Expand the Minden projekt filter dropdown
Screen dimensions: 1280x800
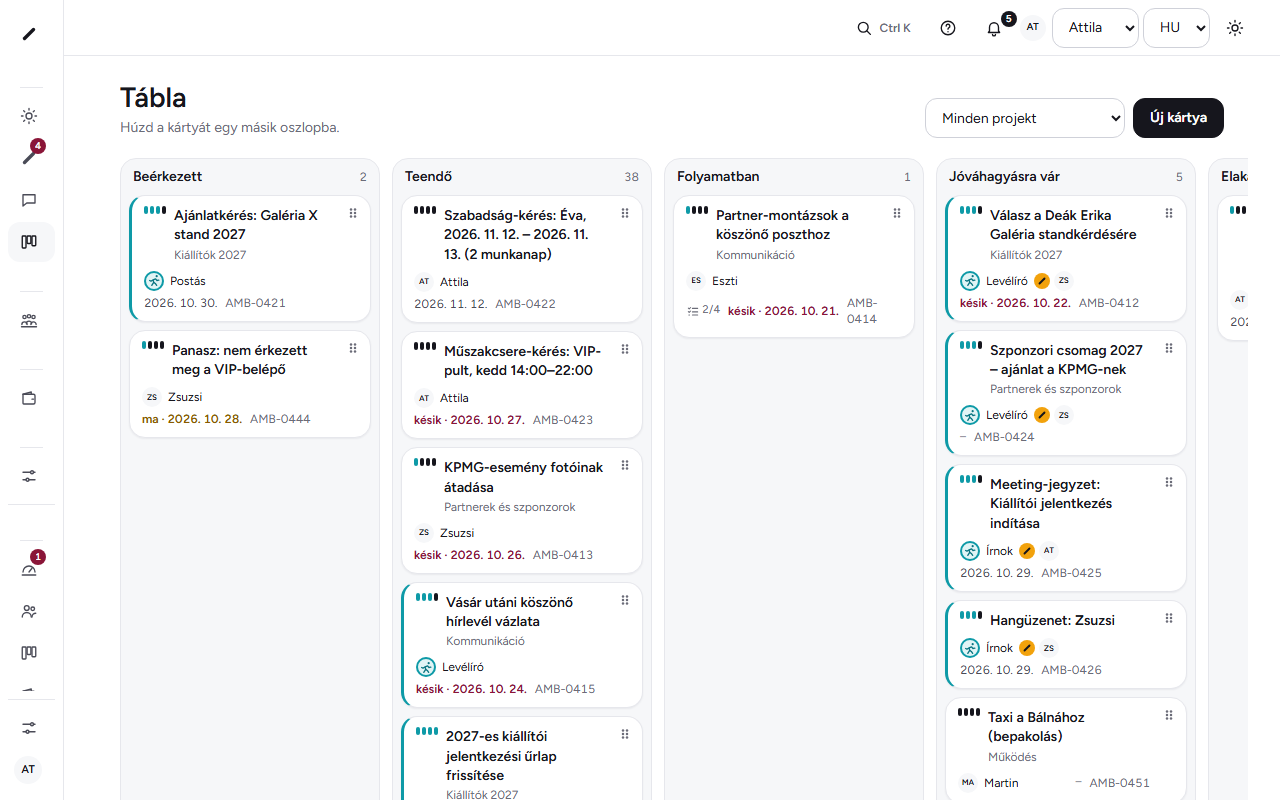point(1025,118)
